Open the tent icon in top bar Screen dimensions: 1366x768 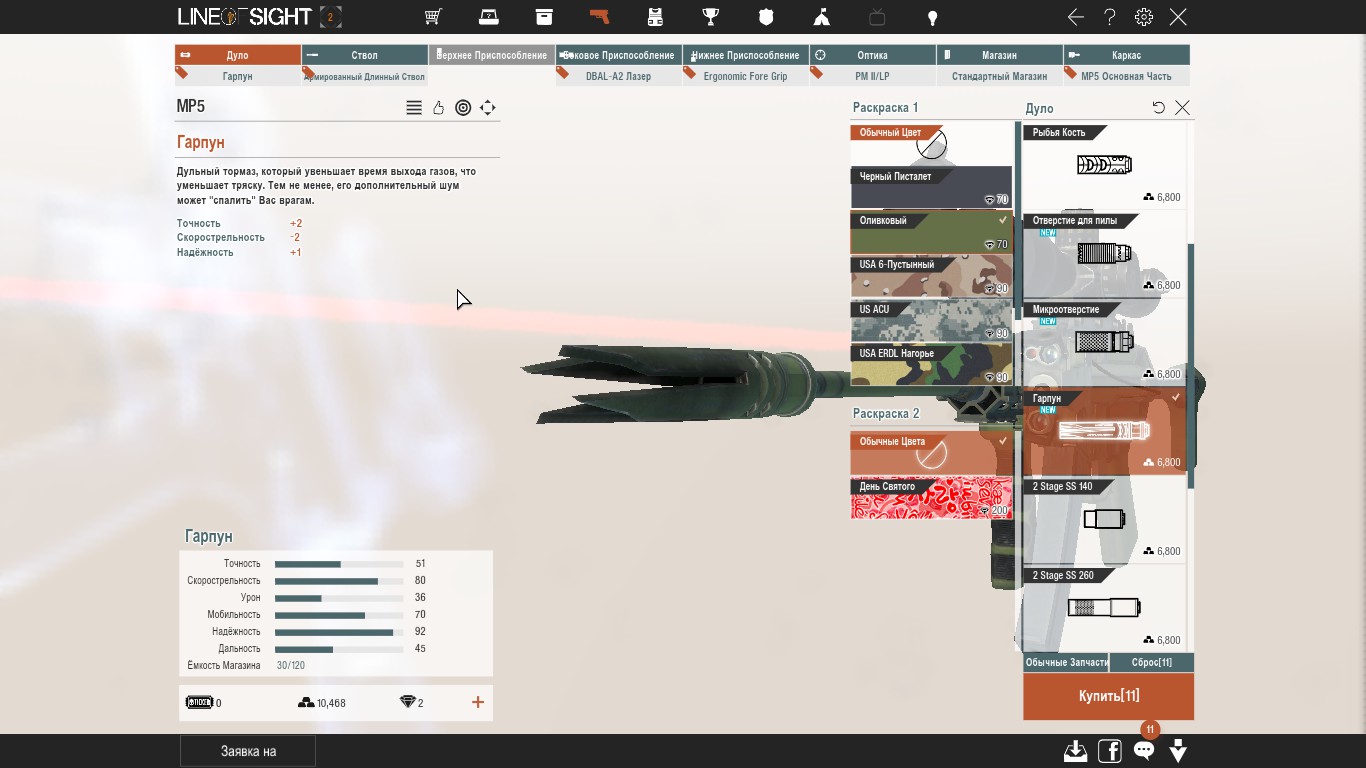[821, 17]
